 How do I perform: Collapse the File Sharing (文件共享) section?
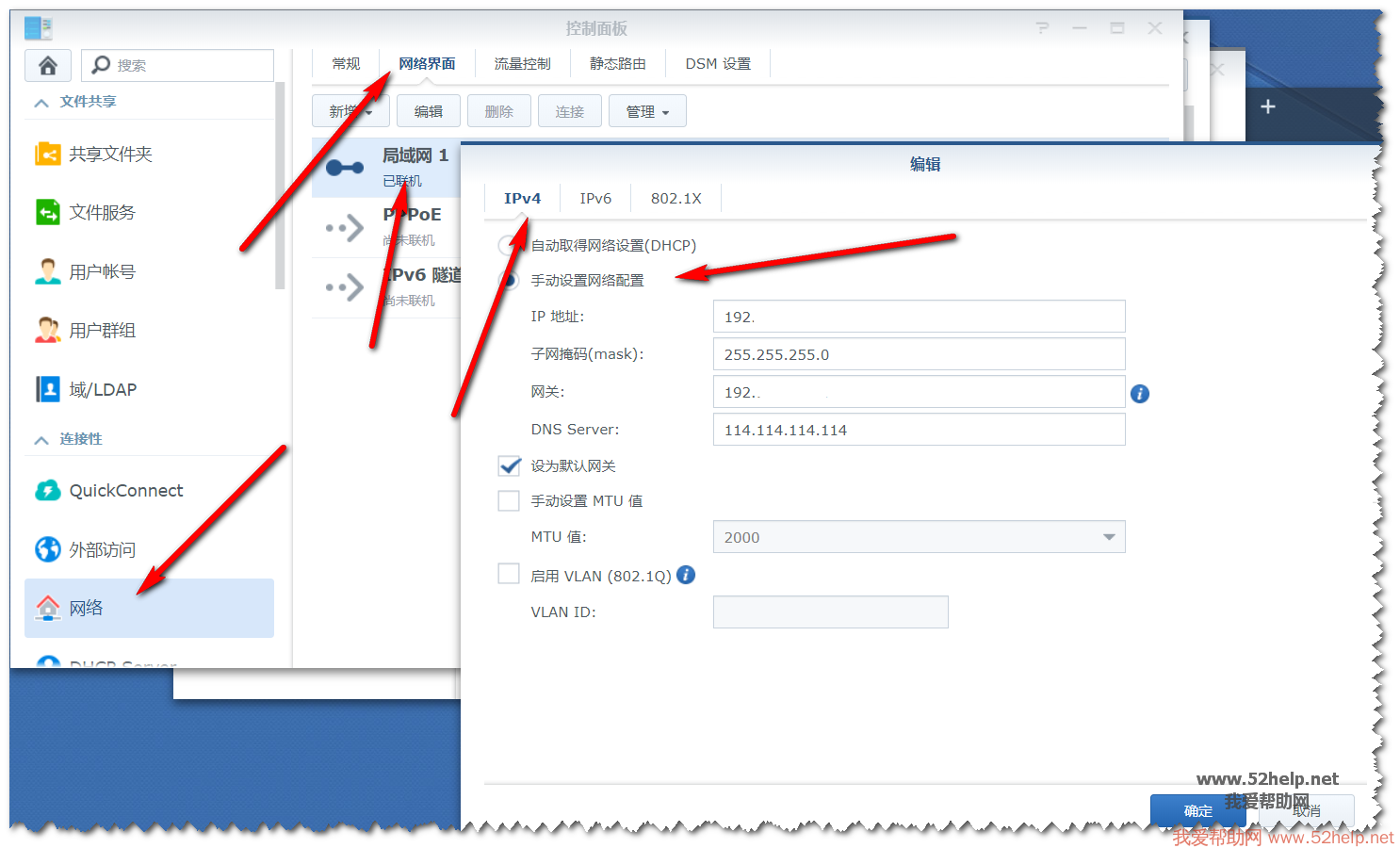click(x=41, y=102)
